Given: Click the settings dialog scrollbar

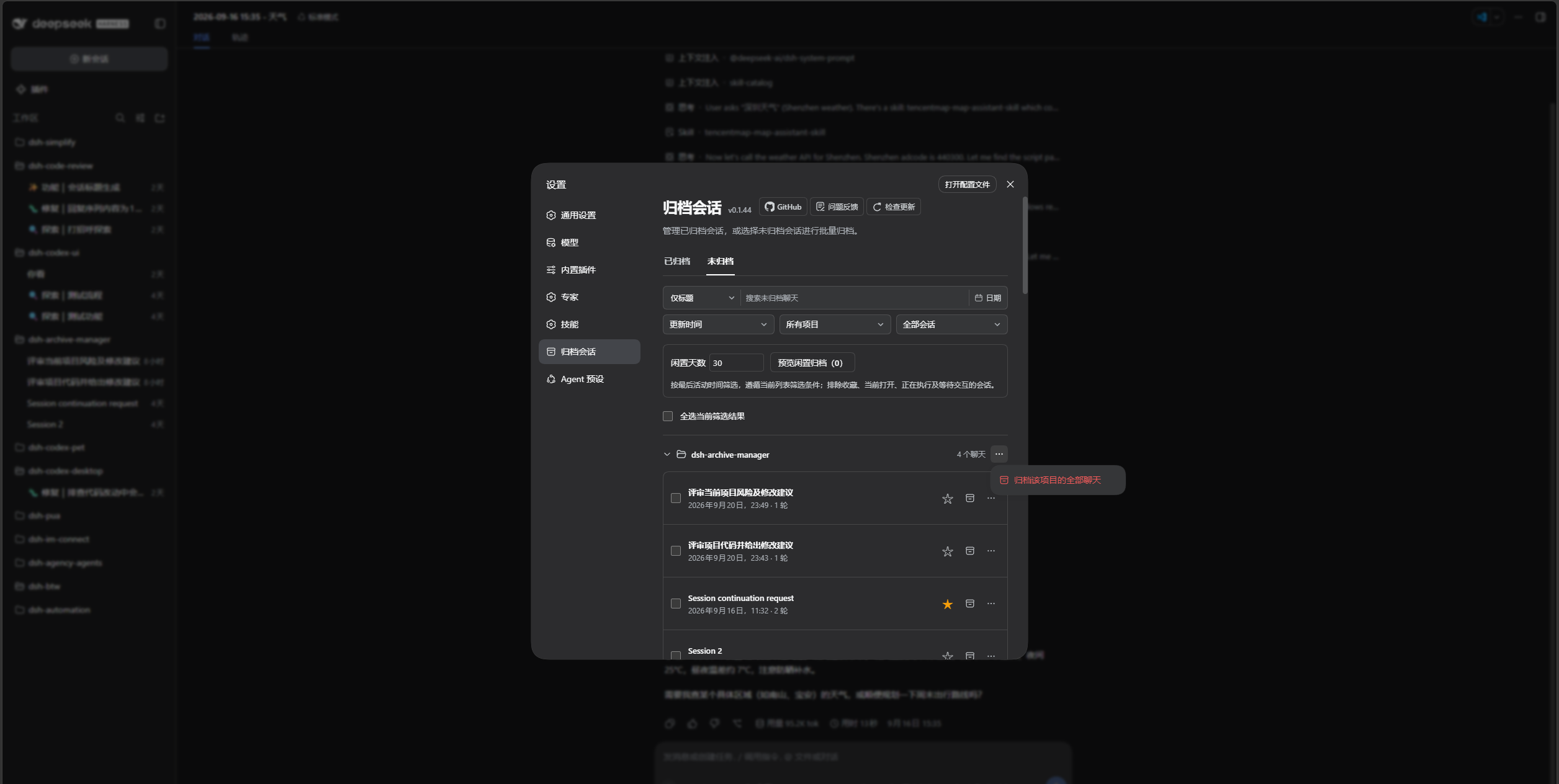Looking at the screenshot, I should coord(1025,246).
